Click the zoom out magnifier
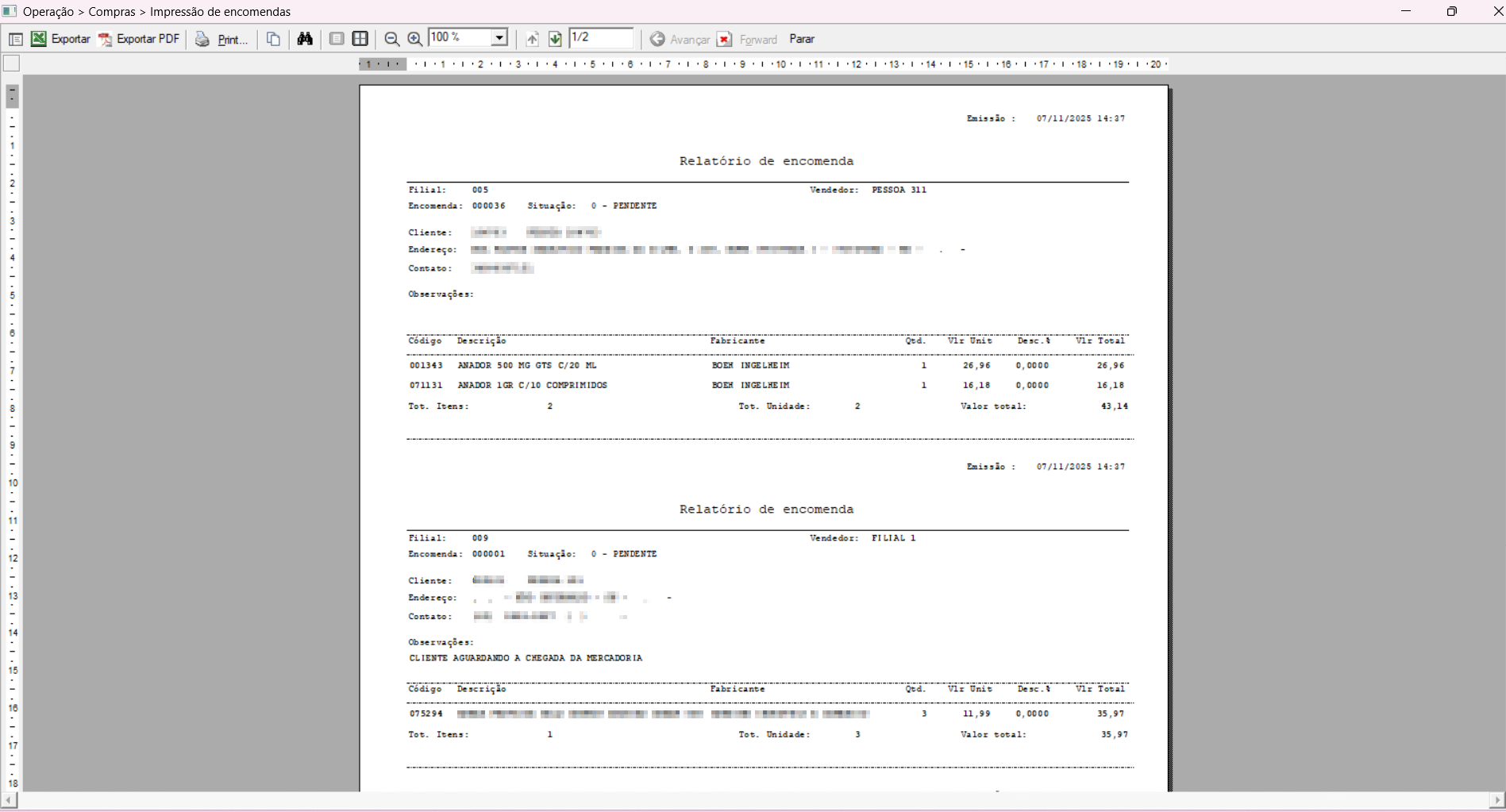Viewport: 1506px width, 812px height. tap(391, 39)
